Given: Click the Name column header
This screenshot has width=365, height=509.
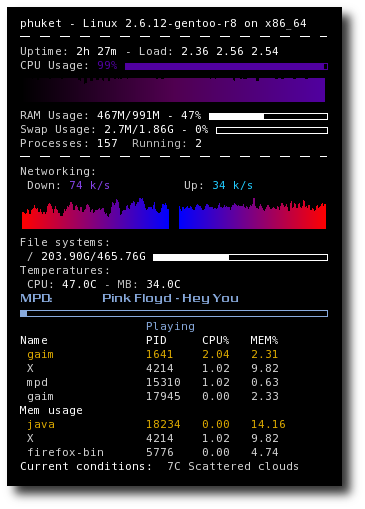Looking at the screenshot, I should (x=34, y=340).
